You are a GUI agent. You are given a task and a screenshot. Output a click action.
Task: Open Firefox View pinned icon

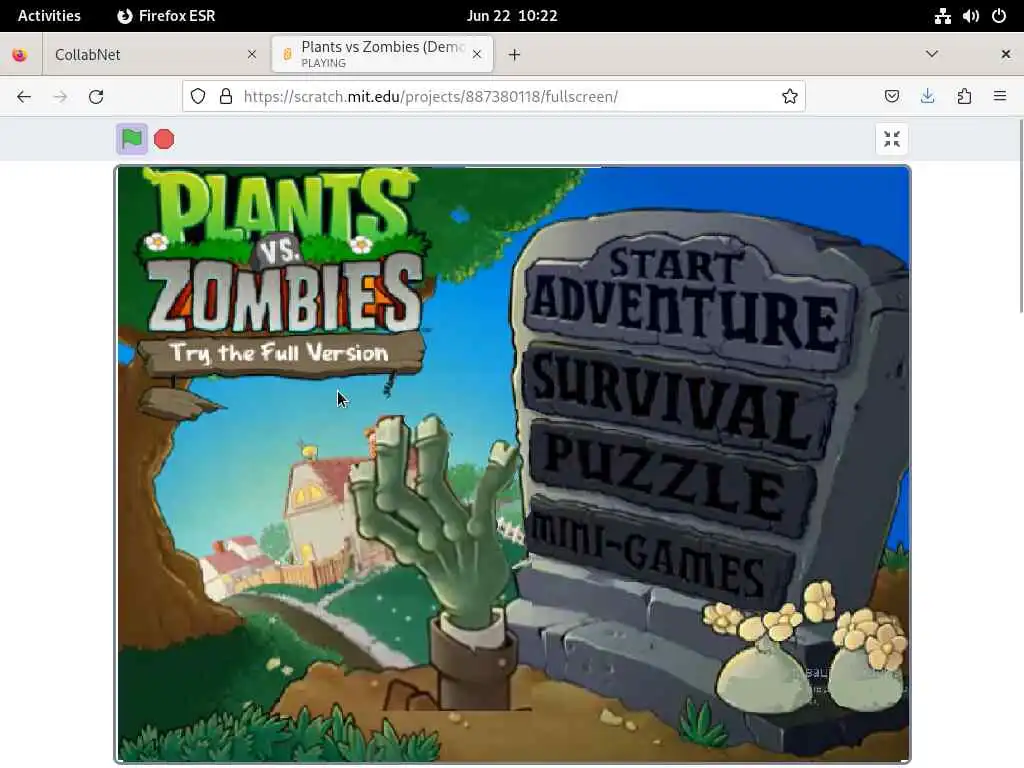pos(20,55)
